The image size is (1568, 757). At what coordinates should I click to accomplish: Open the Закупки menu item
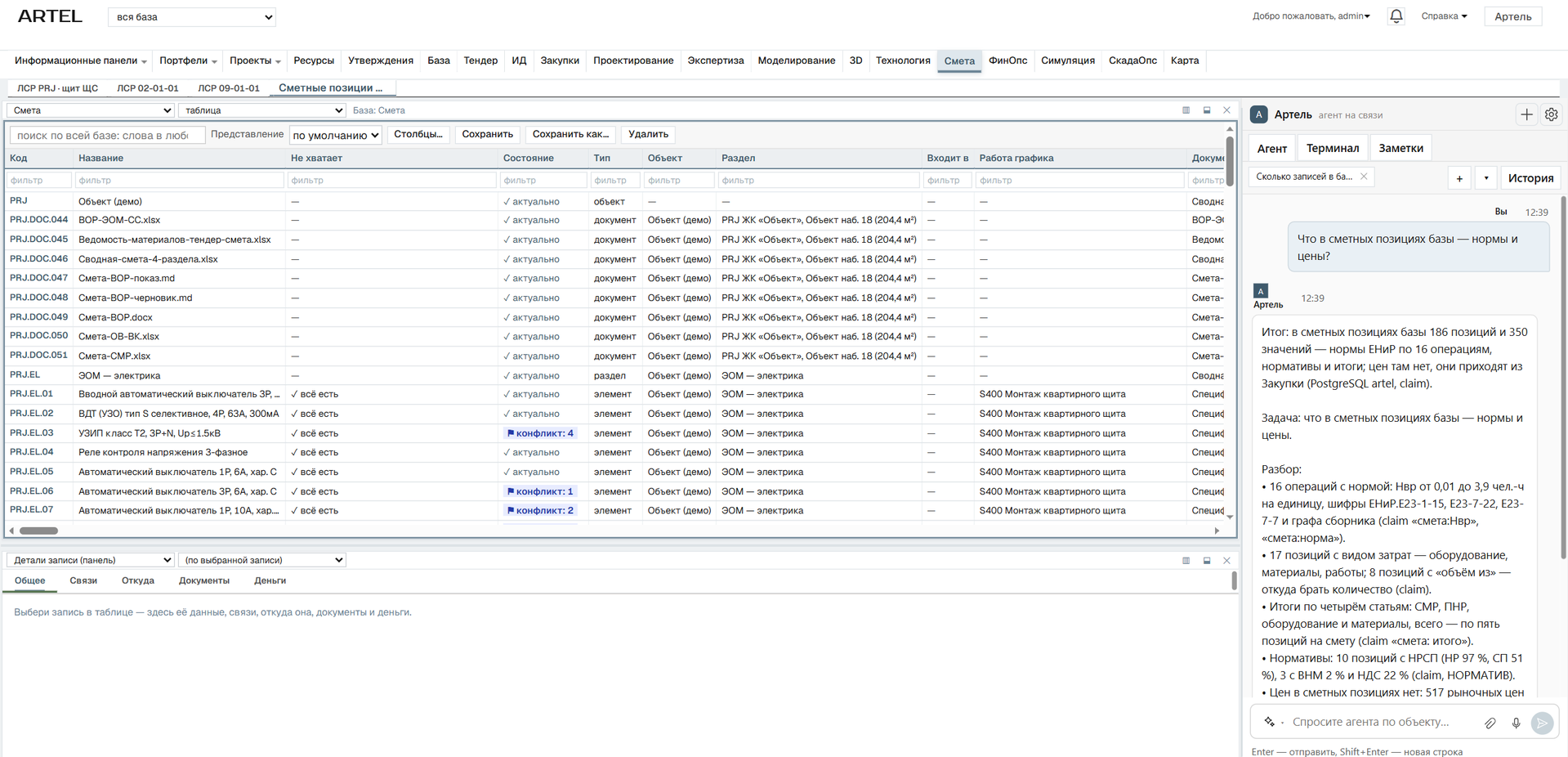560,60
